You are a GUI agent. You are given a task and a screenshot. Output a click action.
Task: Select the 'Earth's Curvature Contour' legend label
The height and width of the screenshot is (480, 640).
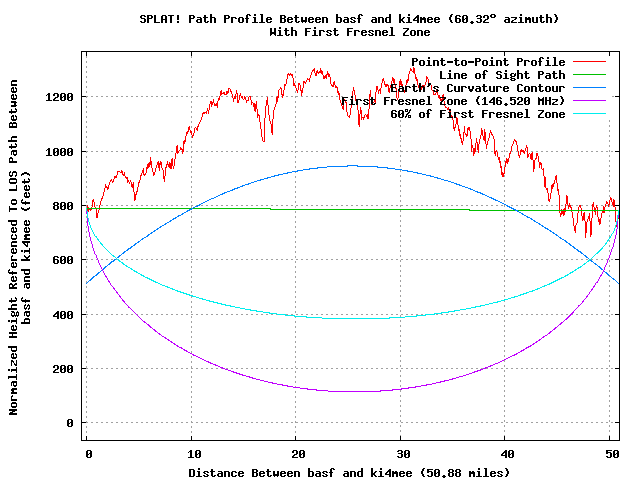click(478, 88)
